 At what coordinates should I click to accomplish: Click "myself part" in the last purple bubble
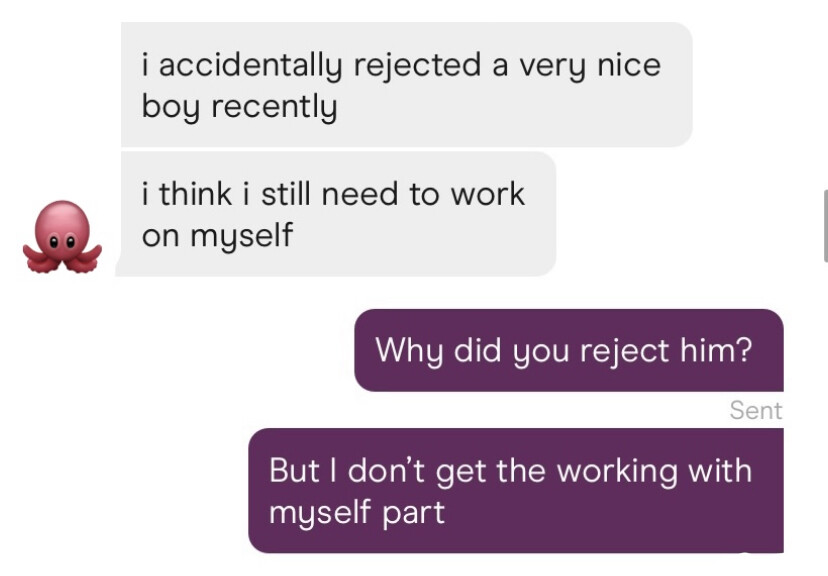coord(356,512)
